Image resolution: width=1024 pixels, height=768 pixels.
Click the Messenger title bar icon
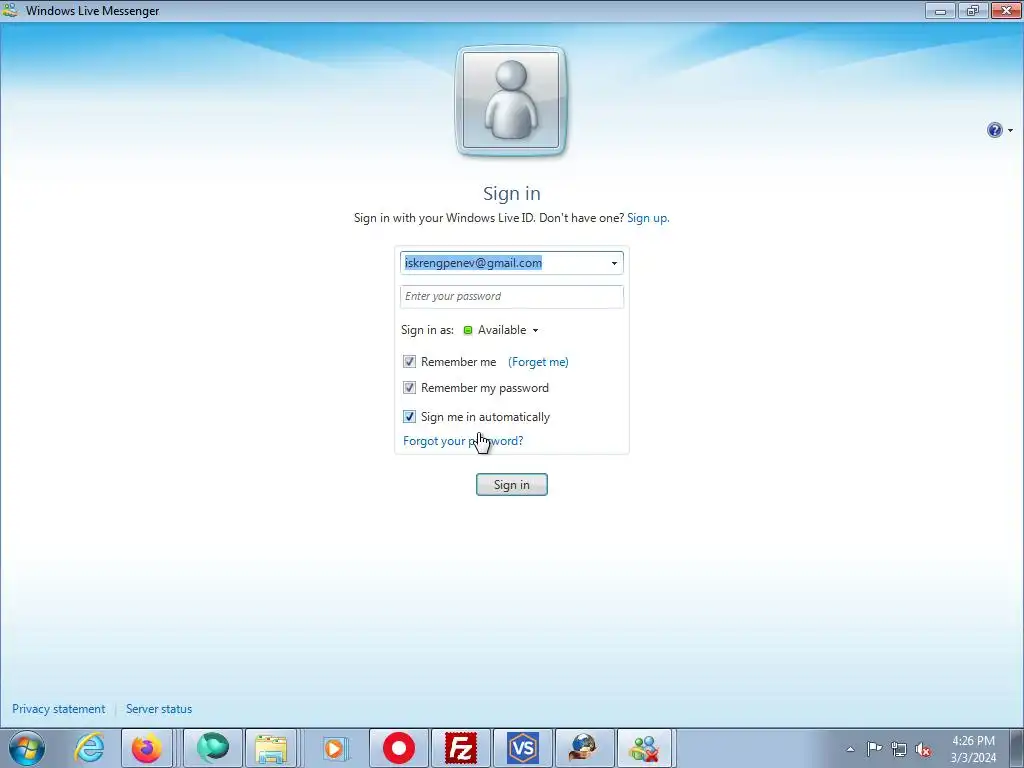(10, 10)
